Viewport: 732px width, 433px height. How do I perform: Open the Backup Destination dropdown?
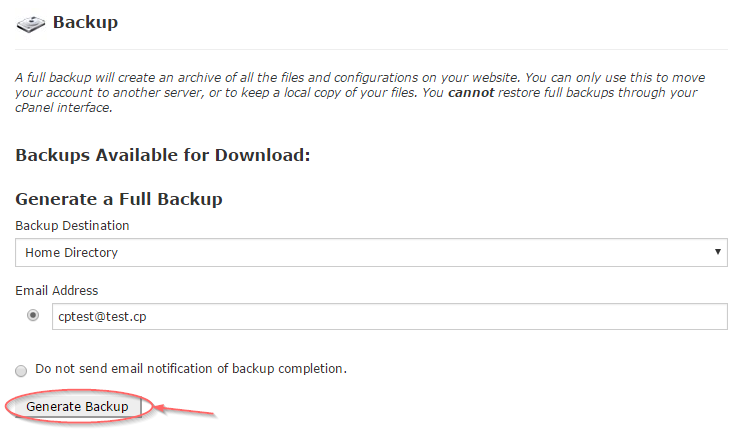(x=371, y=252)
